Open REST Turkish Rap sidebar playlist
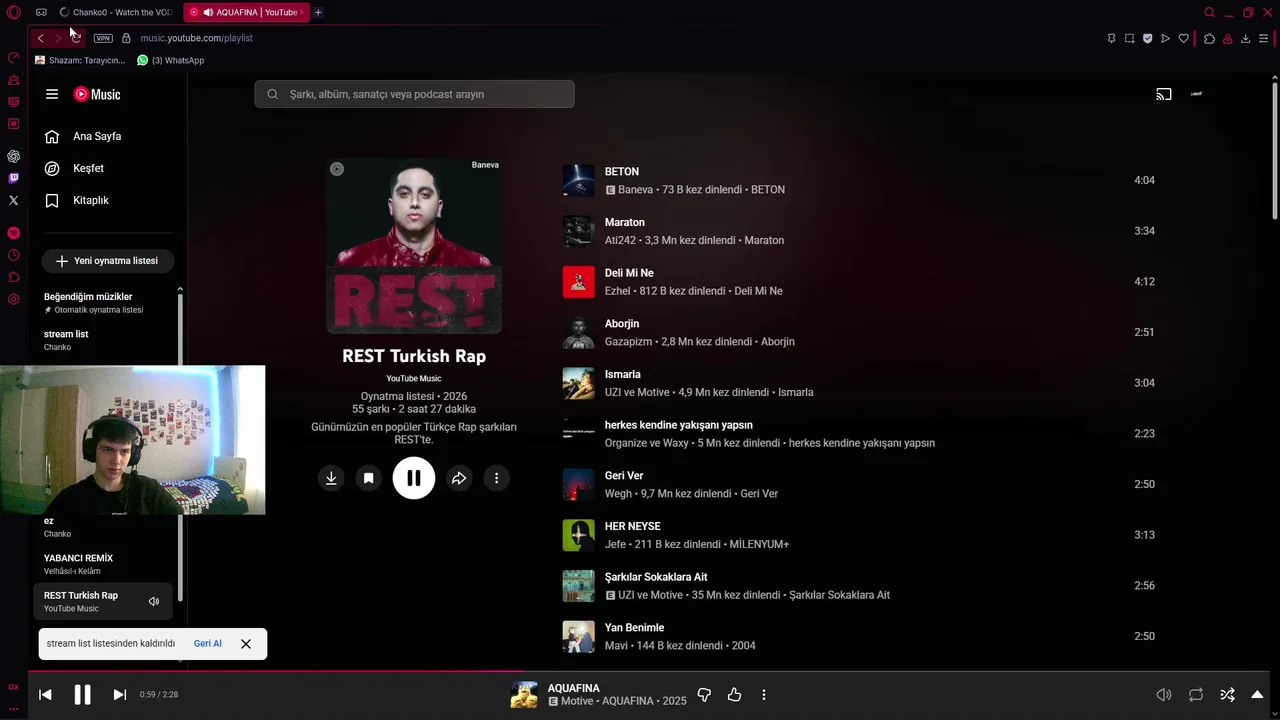The image size is (1280, 720). point(103,601)
